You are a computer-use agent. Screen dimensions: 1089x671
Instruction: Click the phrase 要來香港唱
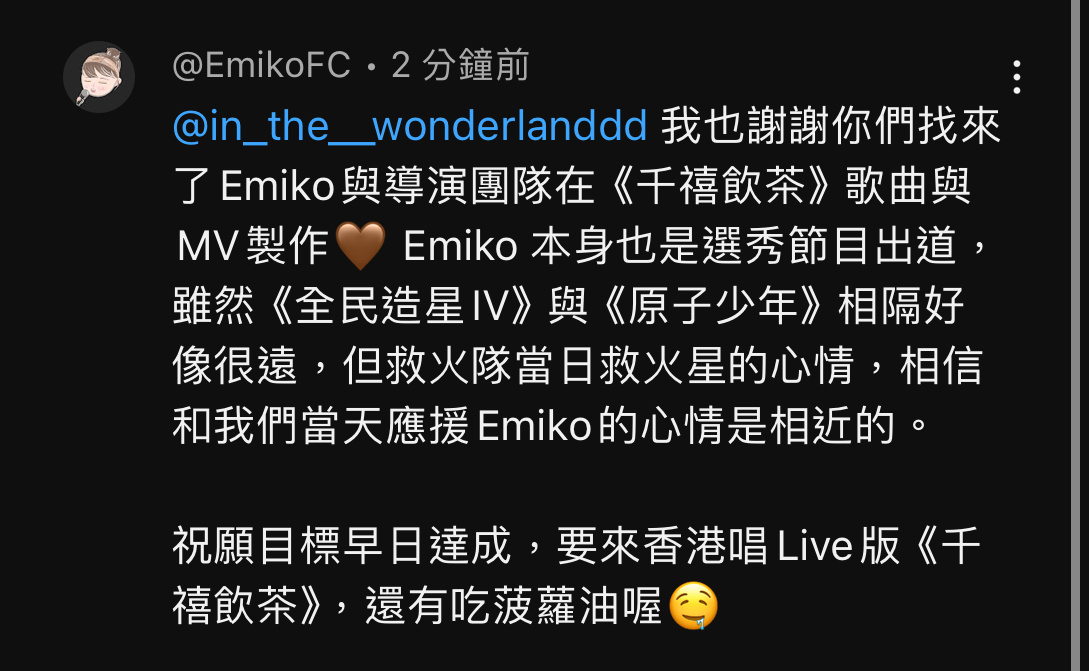pos(662,546)
